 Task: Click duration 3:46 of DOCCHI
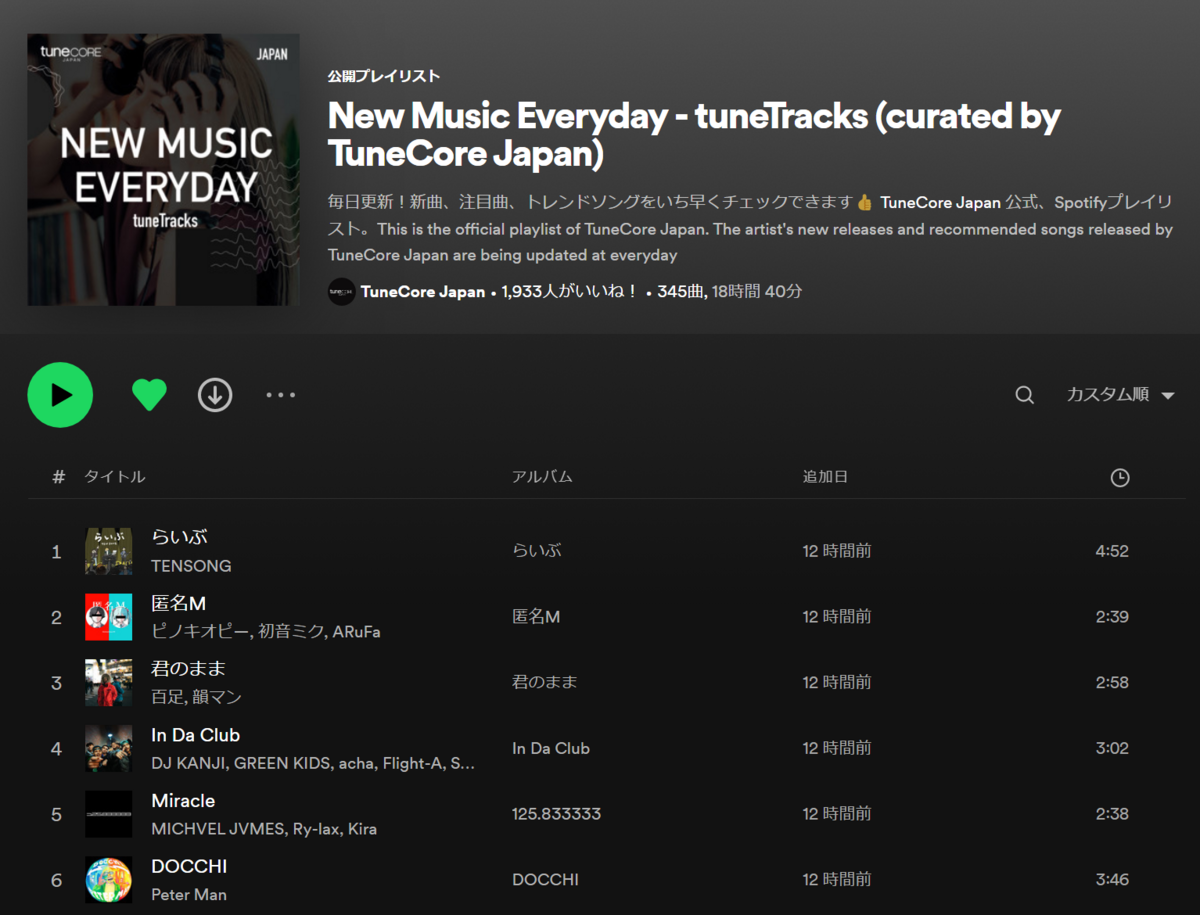(1112, 881)
